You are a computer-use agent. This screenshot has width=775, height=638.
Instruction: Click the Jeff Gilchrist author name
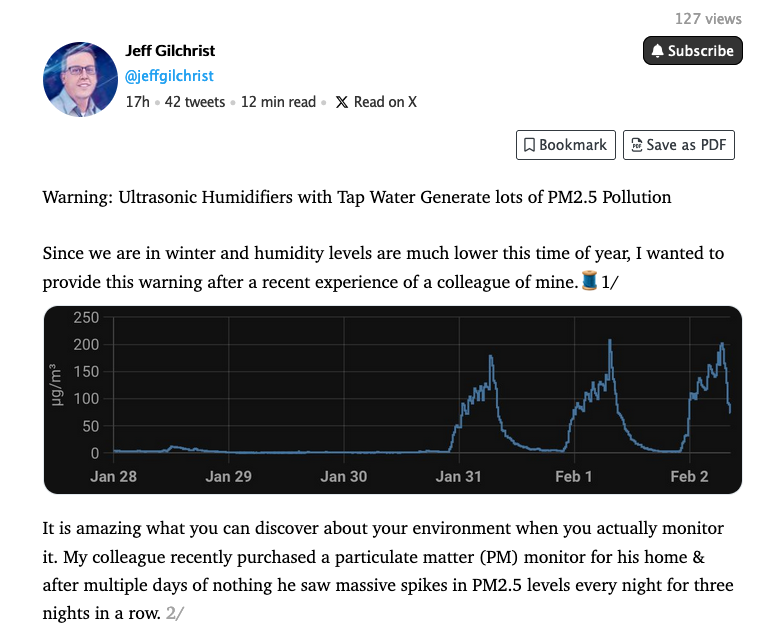pyautogui.click(x=170, y=51)
